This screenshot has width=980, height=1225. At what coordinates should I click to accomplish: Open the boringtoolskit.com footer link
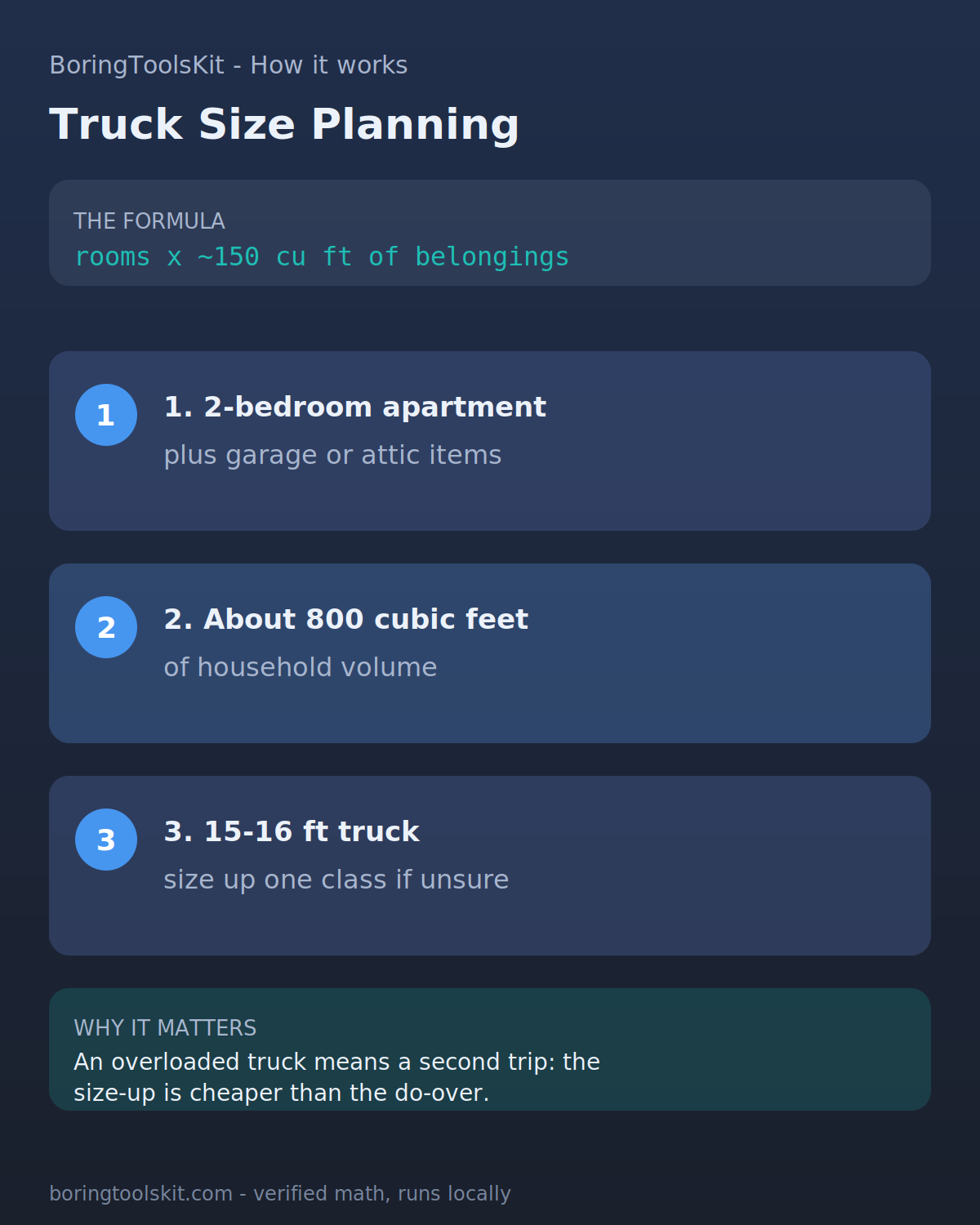tap(280, 1194)
